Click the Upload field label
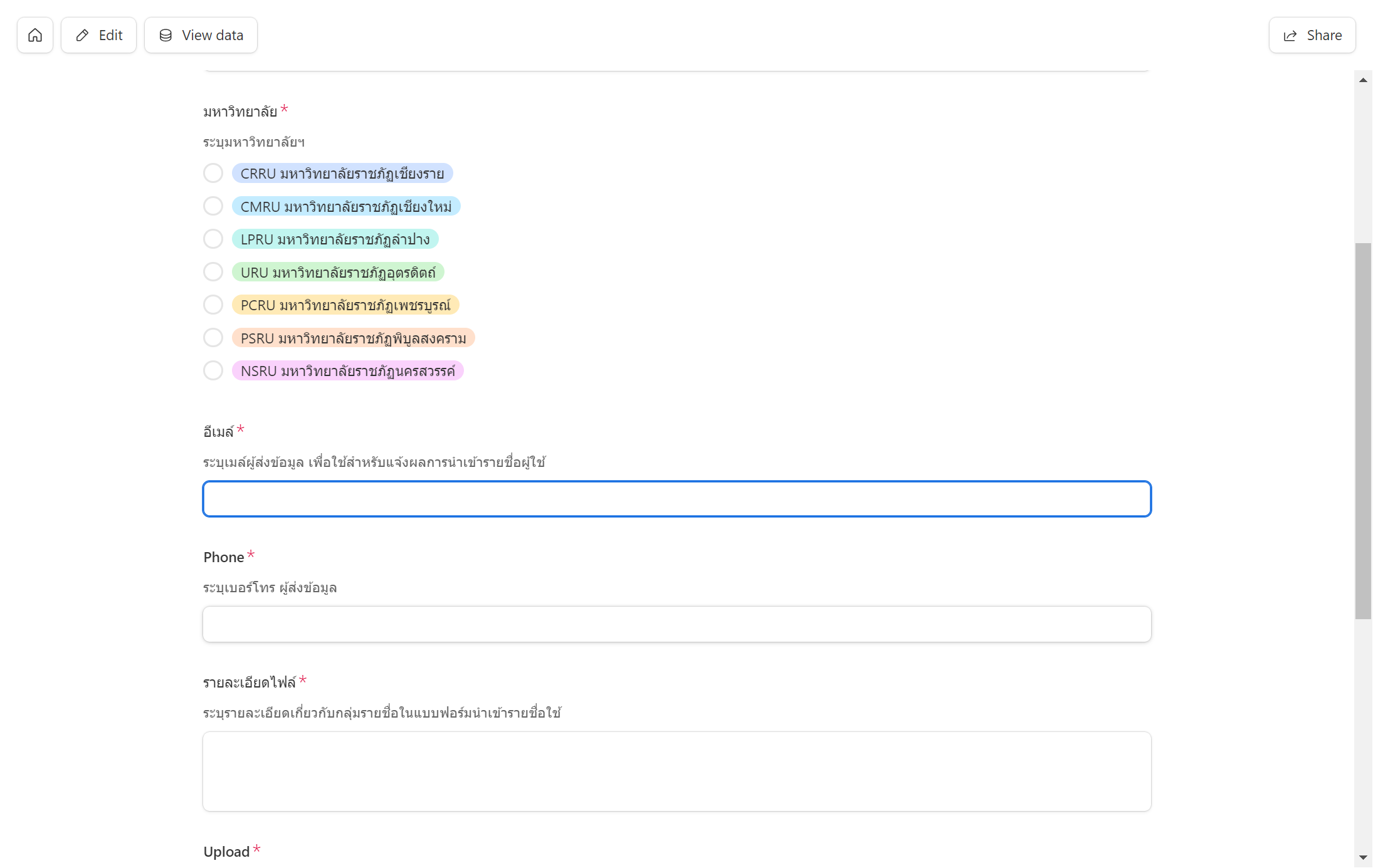Viewport: 1373px width, 868px height. 226,852
